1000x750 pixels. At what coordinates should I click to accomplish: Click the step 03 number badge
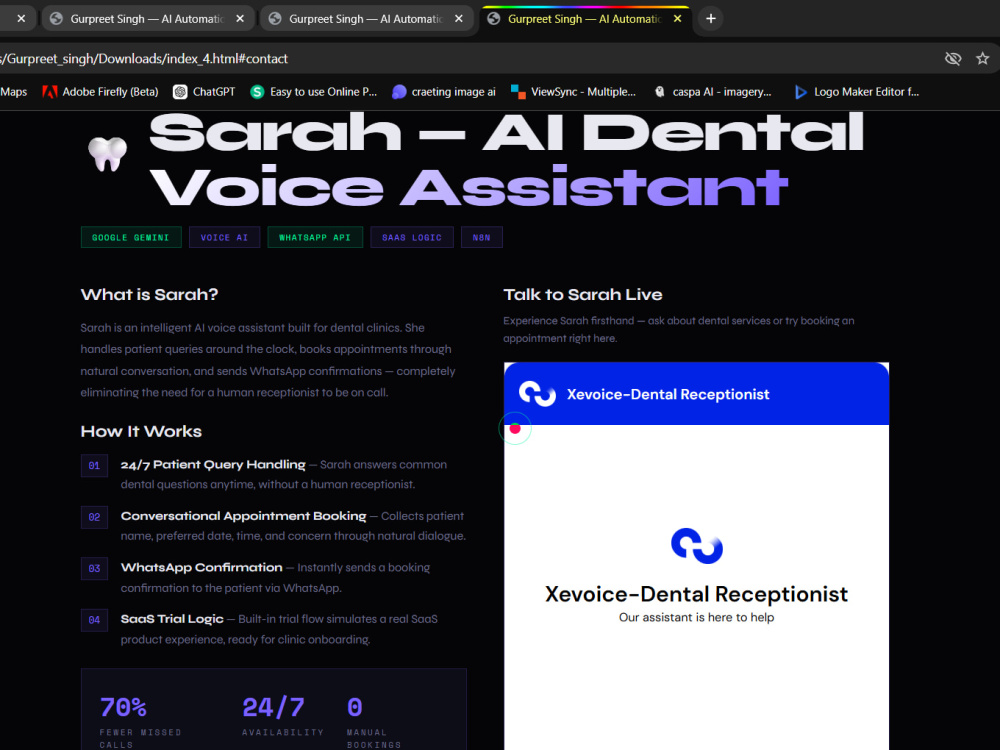click(x=94, y=568)
